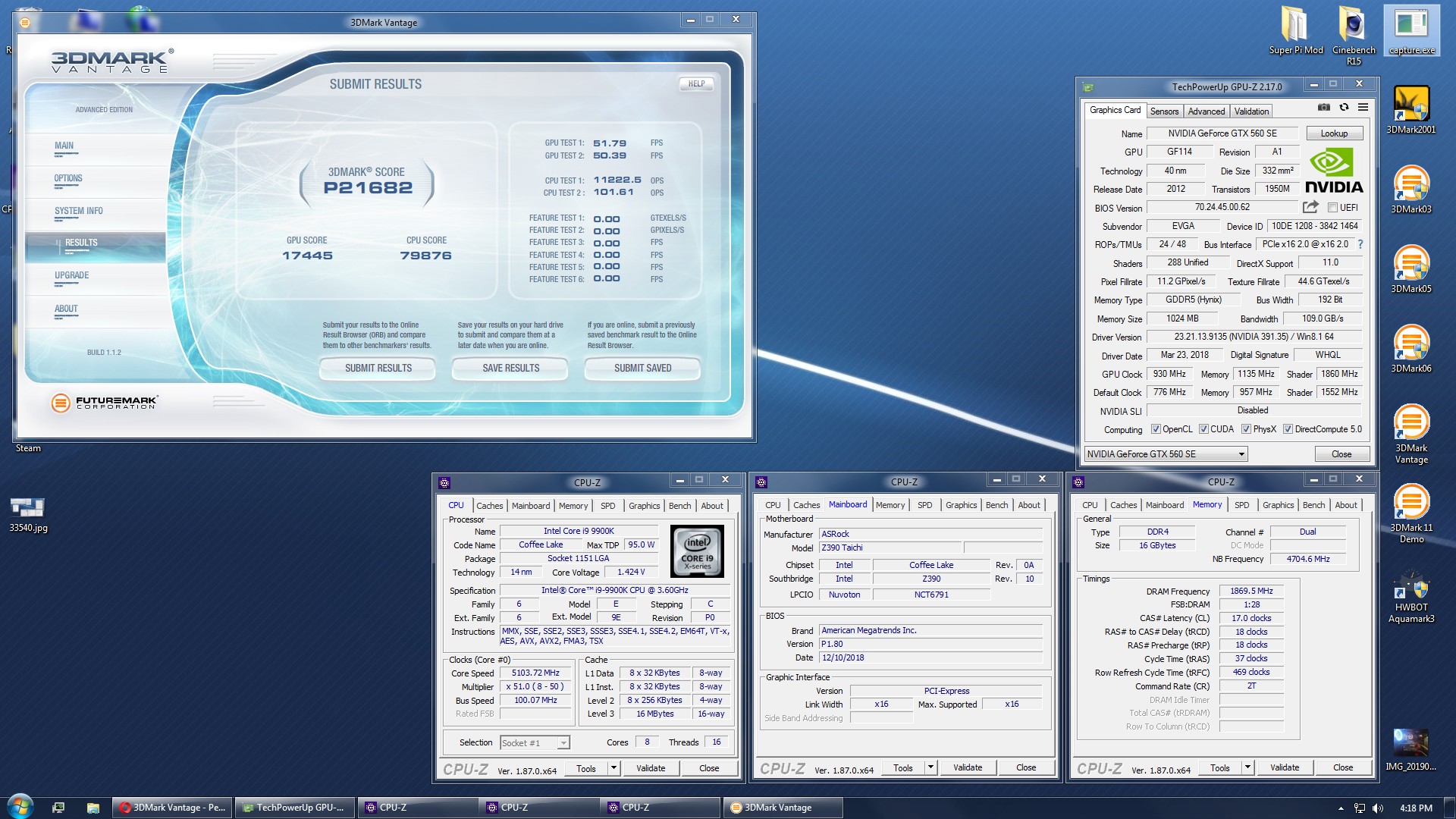Open the taskbar file explorer icon
This screenshot has width=1456, height=819.
[x=93, y=808]
